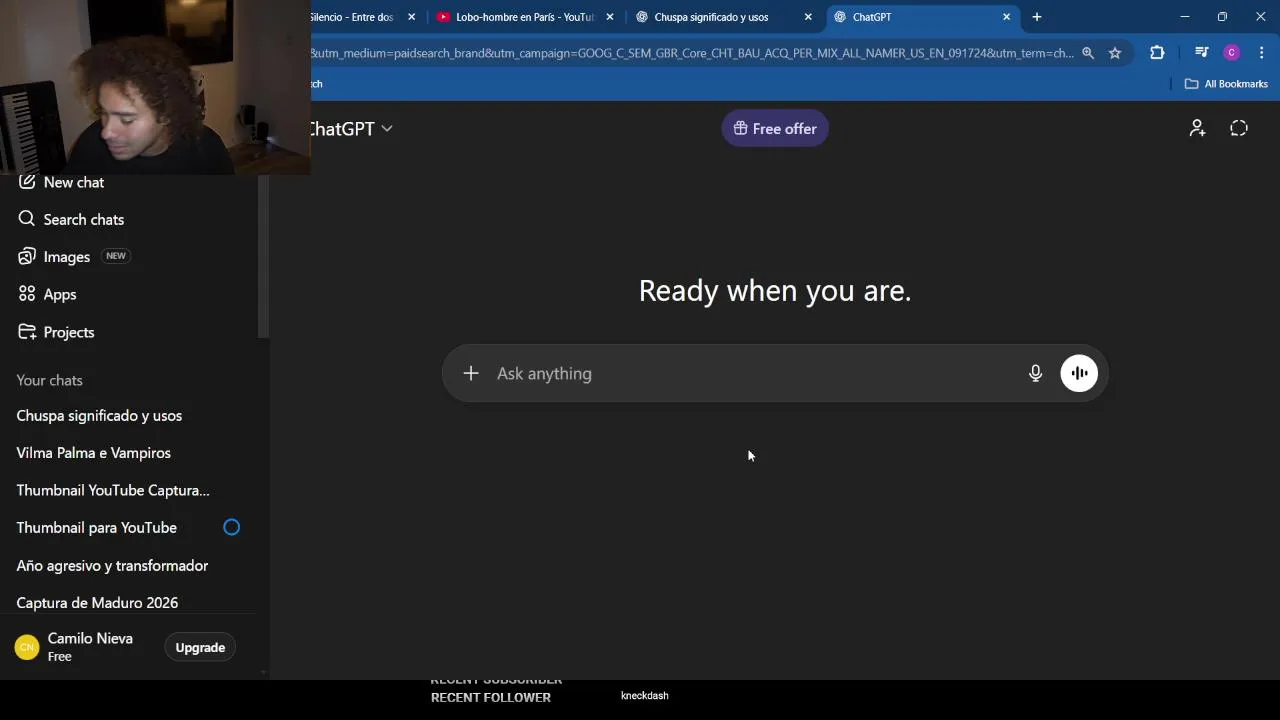Image resolution: width=1280 pixels, height=720 pixels.
Task: Click the Upgrade button
Action: 200,647
